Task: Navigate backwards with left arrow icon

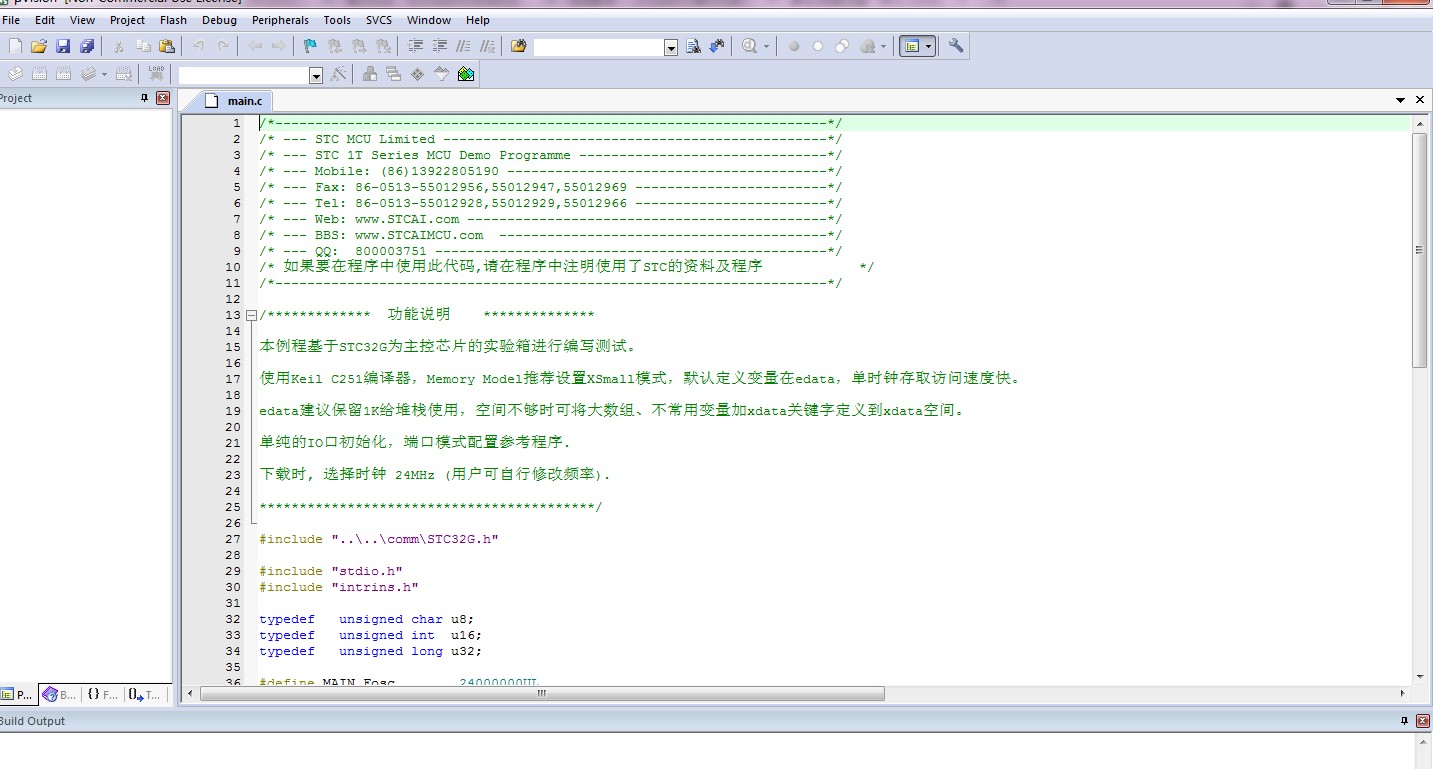Action: (255, 46)
